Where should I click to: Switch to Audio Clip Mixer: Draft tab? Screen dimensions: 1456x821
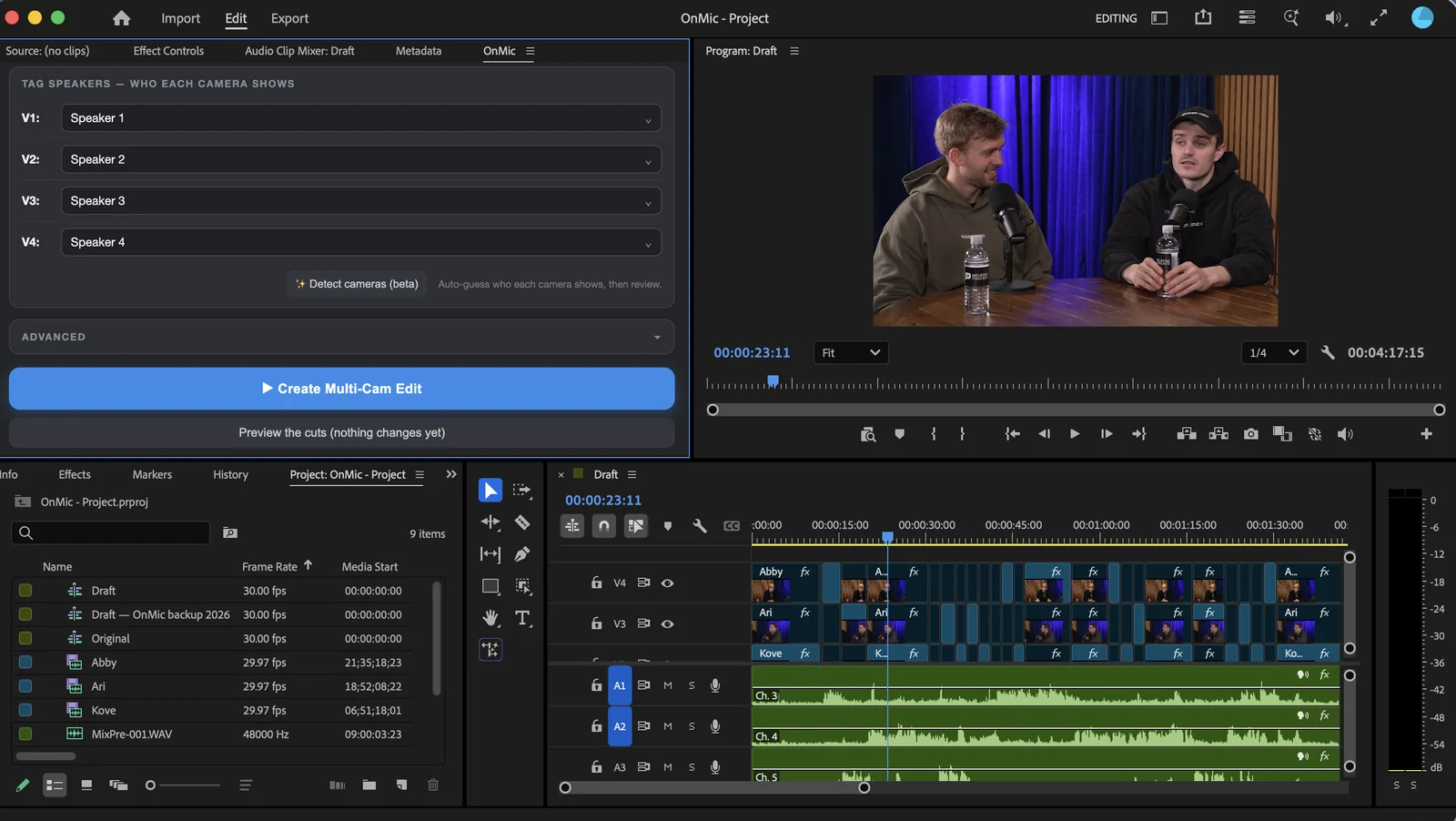[299, 51]
